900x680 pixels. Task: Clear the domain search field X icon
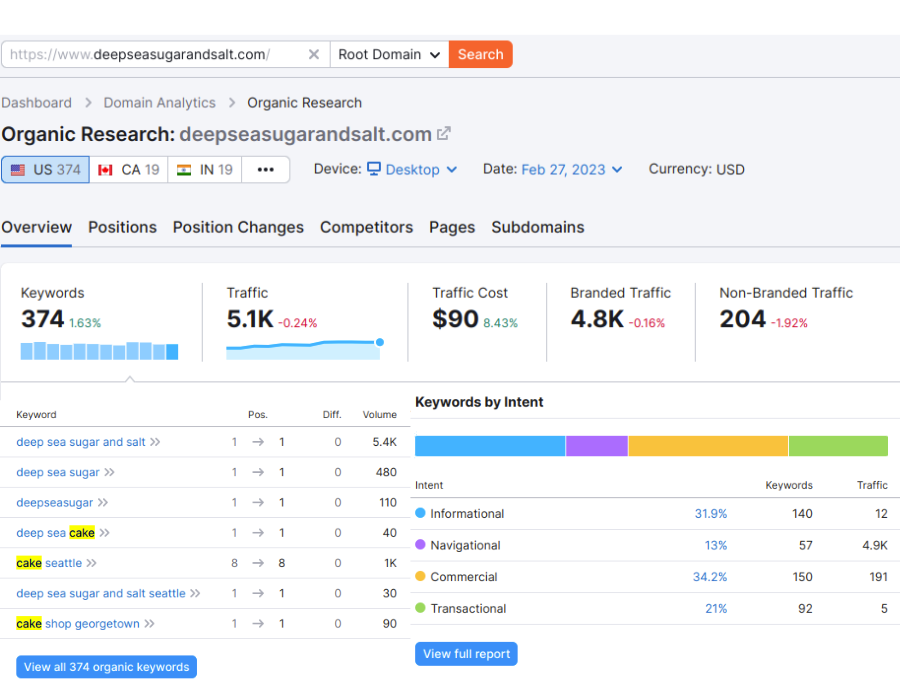pos(313,55)
